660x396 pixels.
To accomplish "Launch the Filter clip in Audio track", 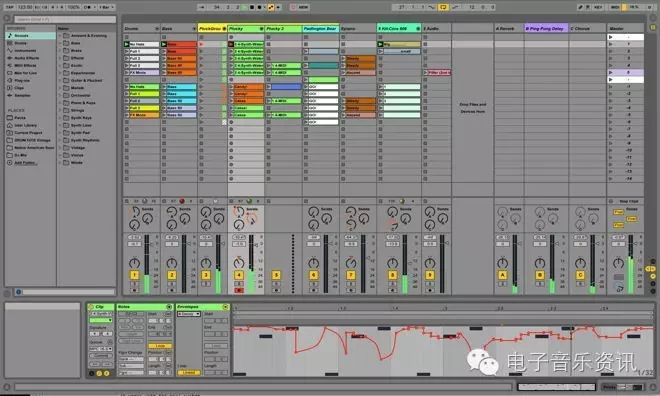I will 426,72.
